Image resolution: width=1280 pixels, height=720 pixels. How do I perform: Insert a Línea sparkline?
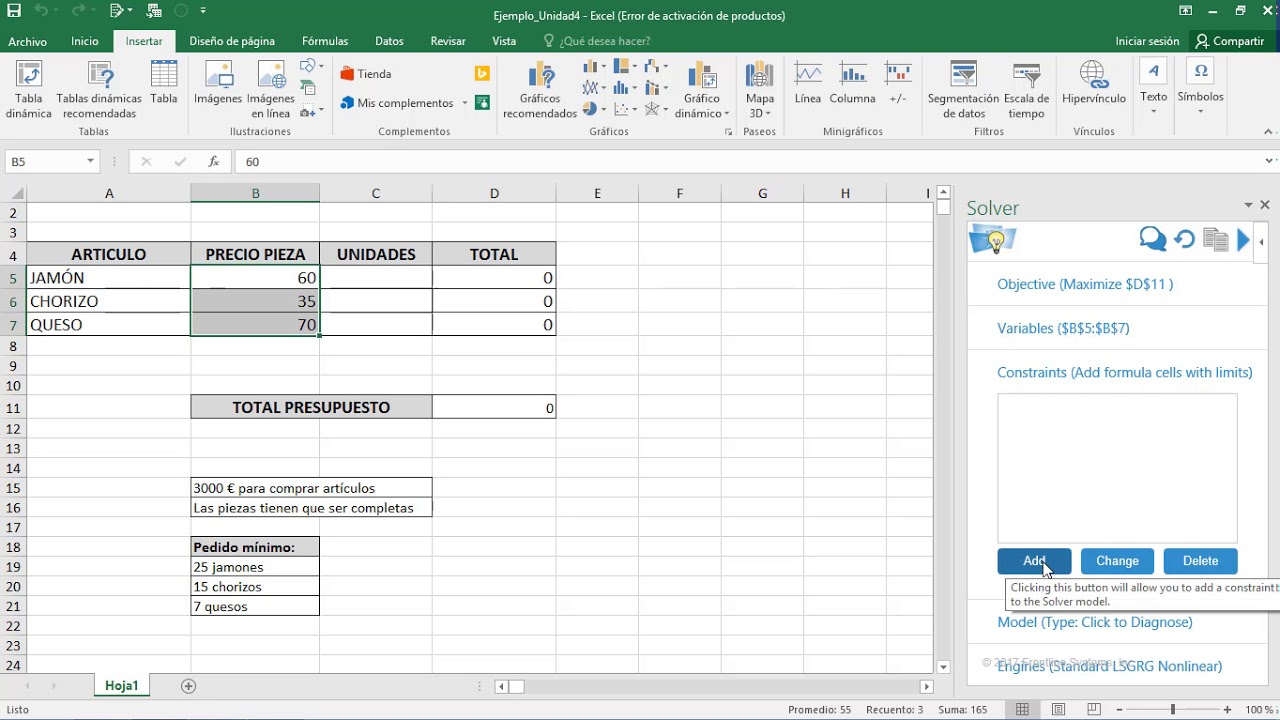coord(808,83)
